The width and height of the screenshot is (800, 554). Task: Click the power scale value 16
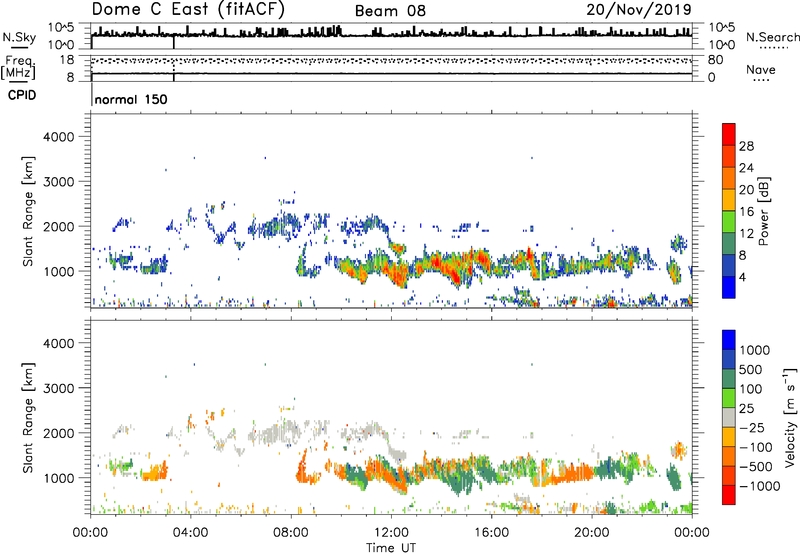click(746, 212)
